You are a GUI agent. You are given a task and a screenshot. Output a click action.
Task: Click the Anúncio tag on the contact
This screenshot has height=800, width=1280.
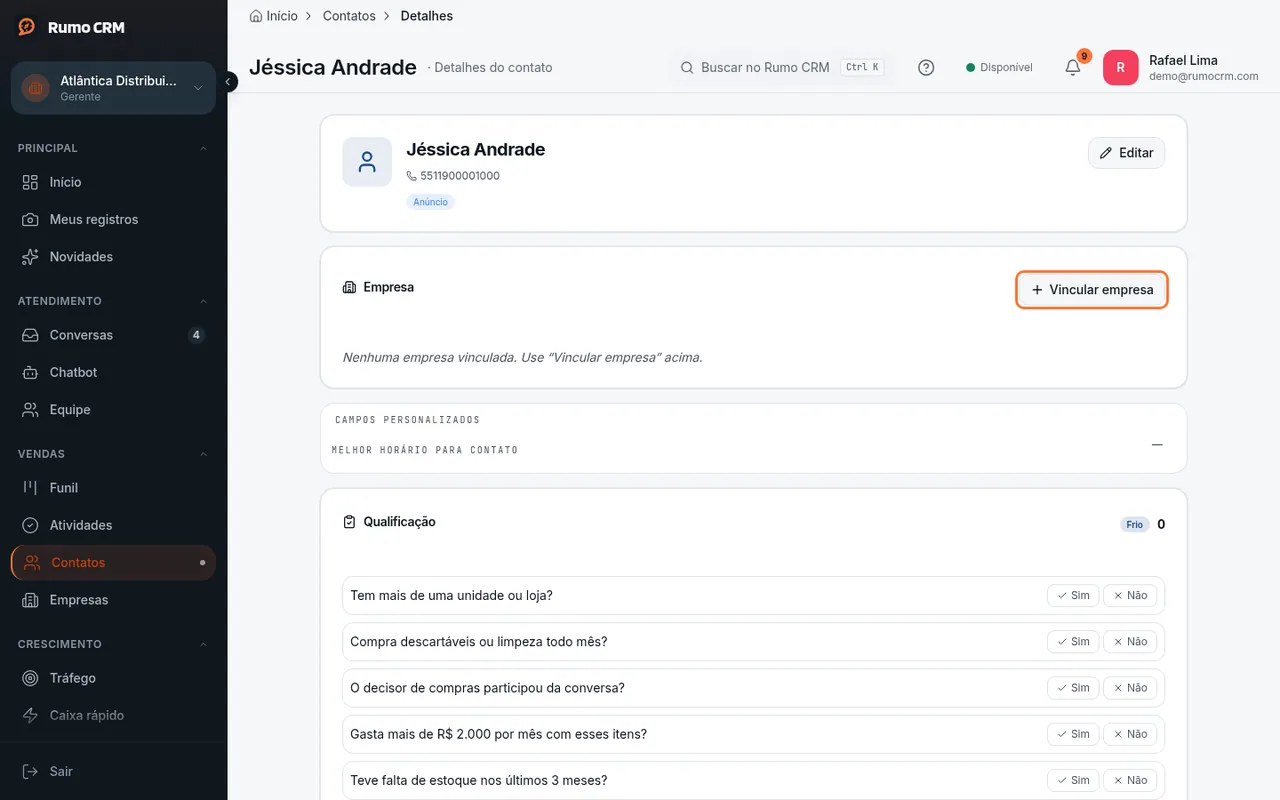(431, 202)
